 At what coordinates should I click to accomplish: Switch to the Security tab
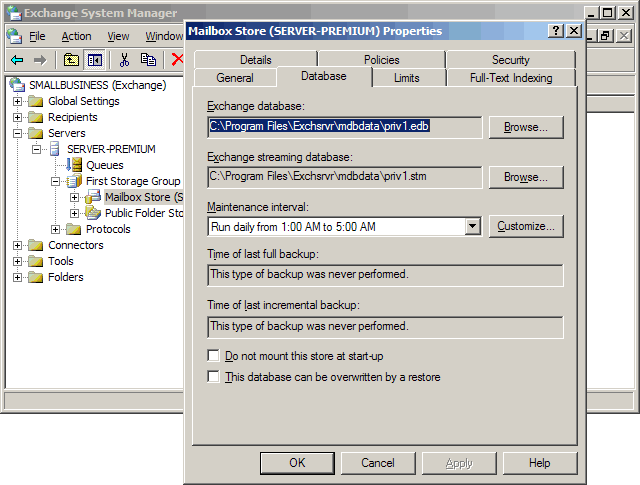pyautogui.click(x=511, y=60)
